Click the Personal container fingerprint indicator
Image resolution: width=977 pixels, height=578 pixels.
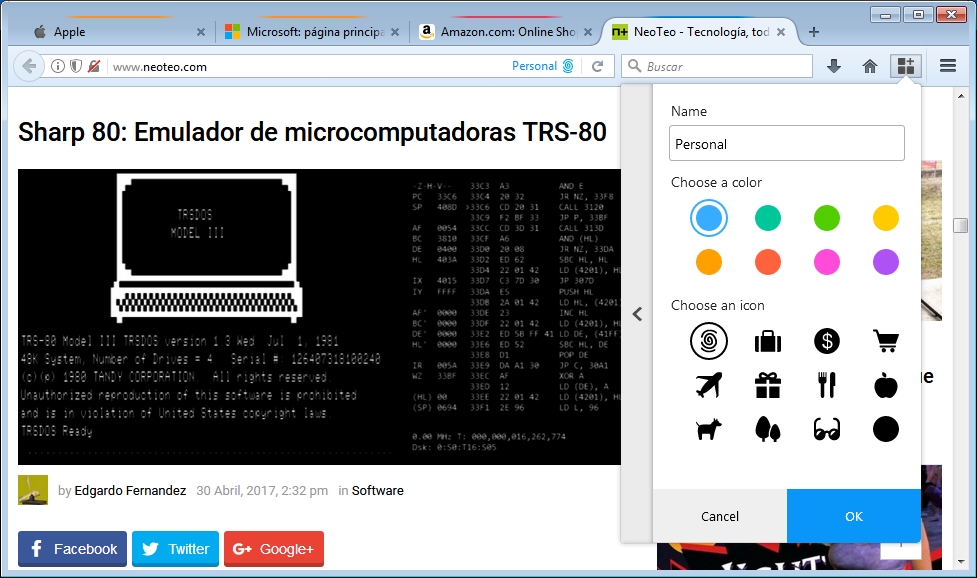click(x=568, y=66)
